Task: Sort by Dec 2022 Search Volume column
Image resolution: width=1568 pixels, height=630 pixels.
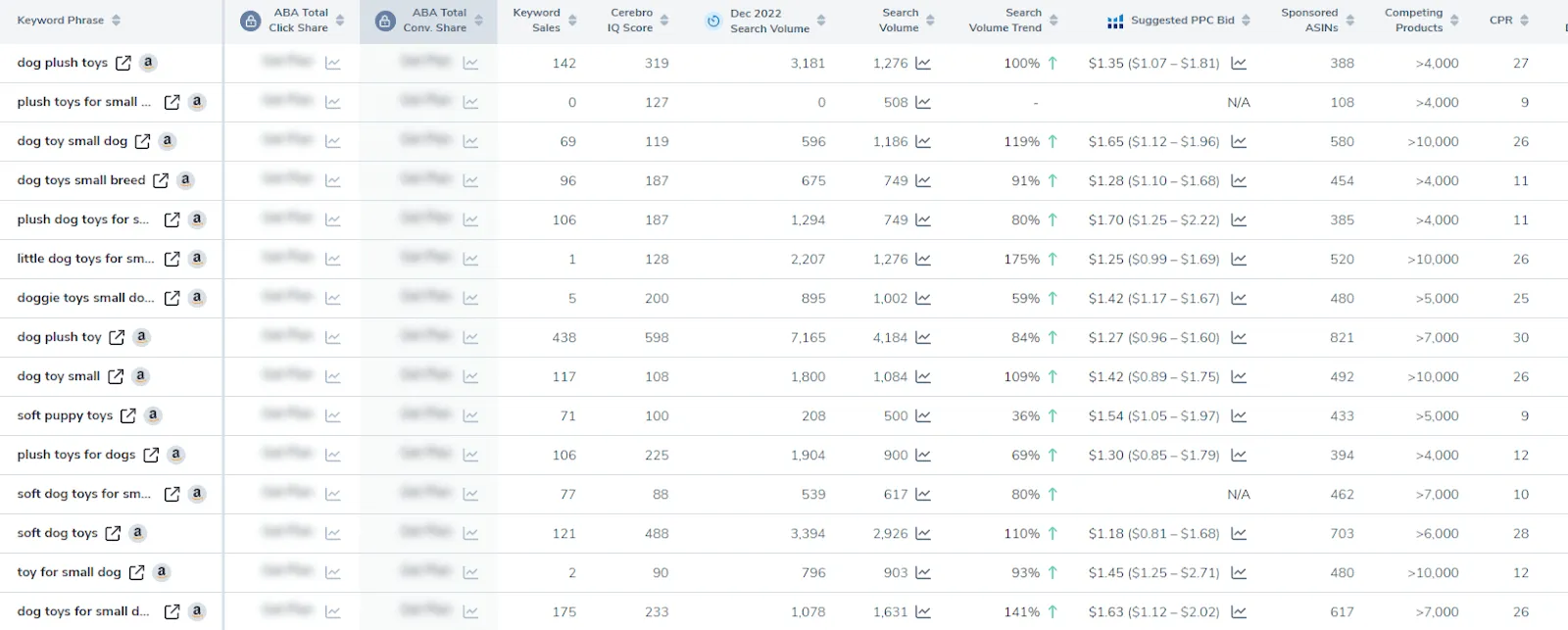Action: 821,21
